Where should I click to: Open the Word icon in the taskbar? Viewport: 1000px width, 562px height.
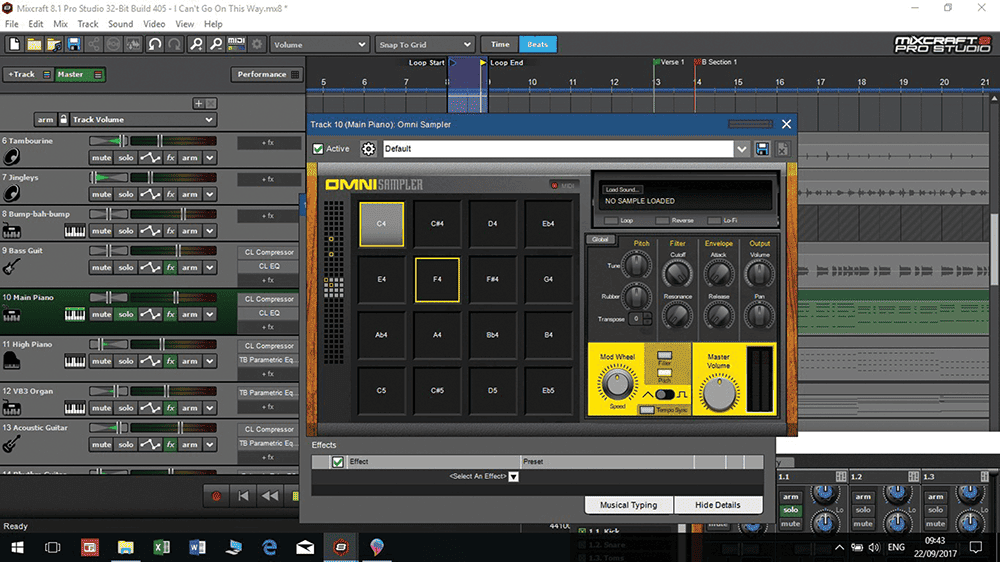tap(197, 547)
